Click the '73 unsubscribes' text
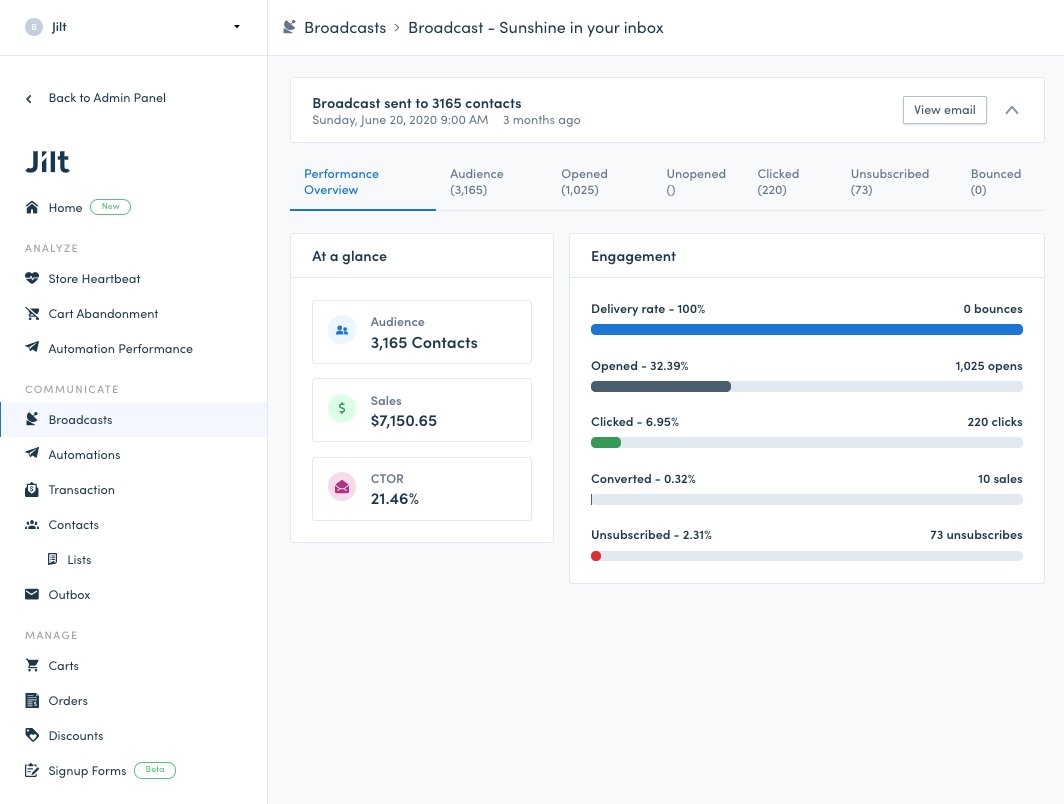Screen dimensions: 1064x804 point(976,535)
